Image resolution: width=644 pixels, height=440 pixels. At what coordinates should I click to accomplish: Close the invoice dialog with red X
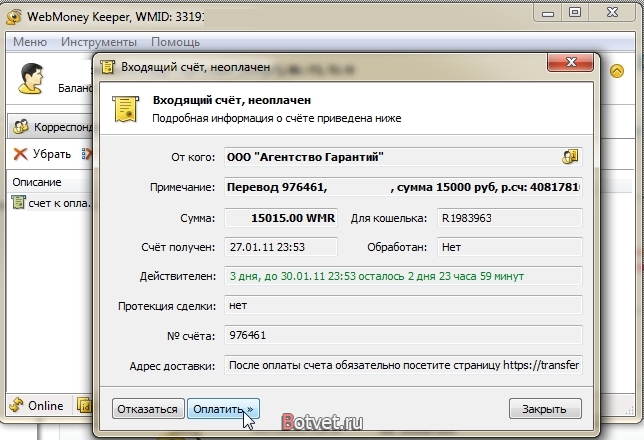(x=570, y=62)
